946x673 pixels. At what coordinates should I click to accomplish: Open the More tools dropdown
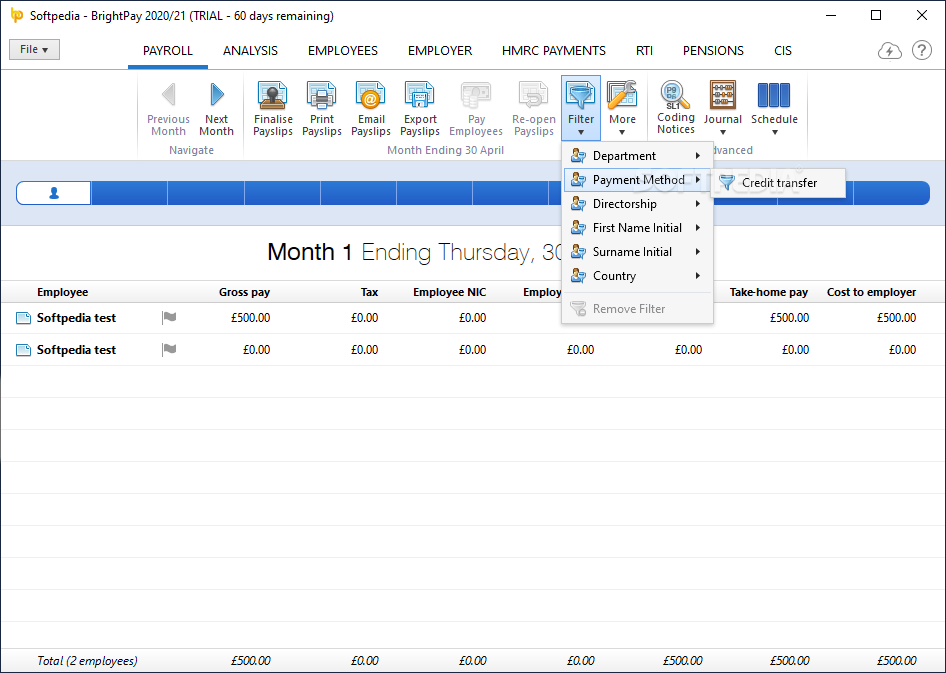point(622,109)
